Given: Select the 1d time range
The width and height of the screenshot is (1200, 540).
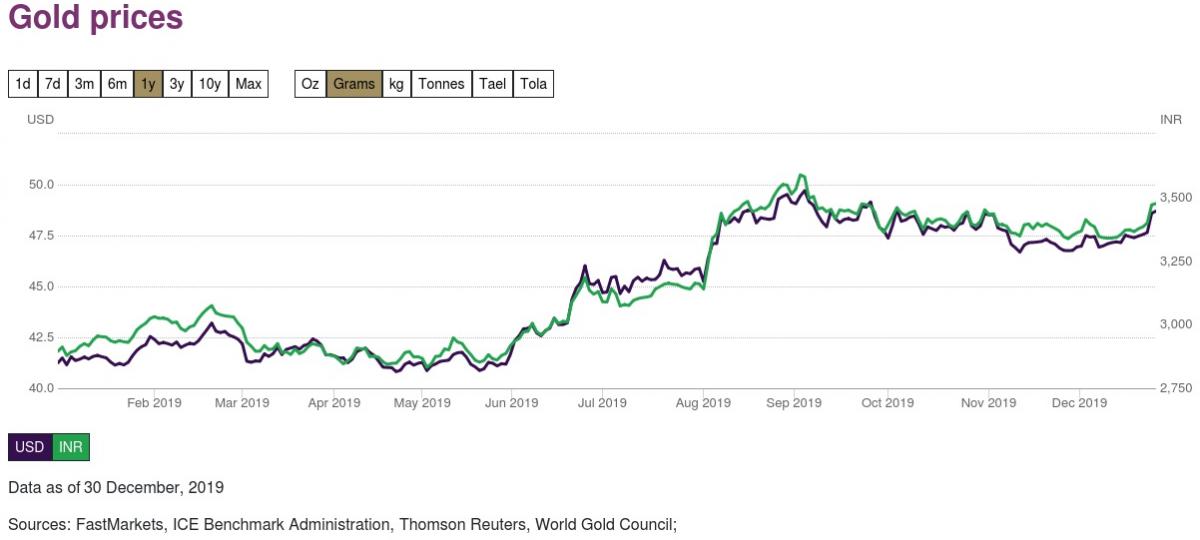Looking at the screenshot, I should coord(23,84).
